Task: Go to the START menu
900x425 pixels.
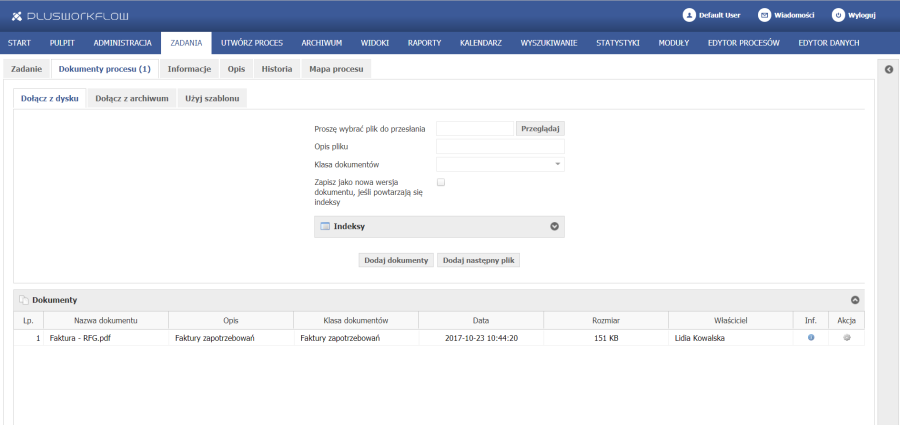Action: [x=20, y=43]
